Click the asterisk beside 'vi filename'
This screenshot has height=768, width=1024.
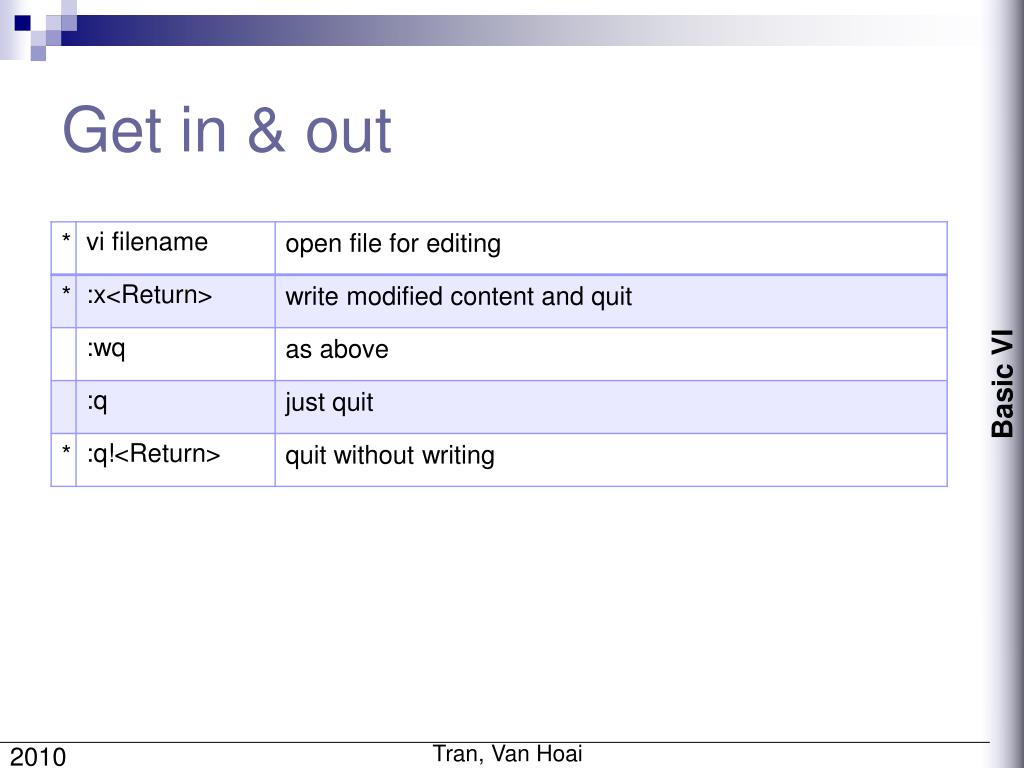pyautogui.click(x=66, y=238)
